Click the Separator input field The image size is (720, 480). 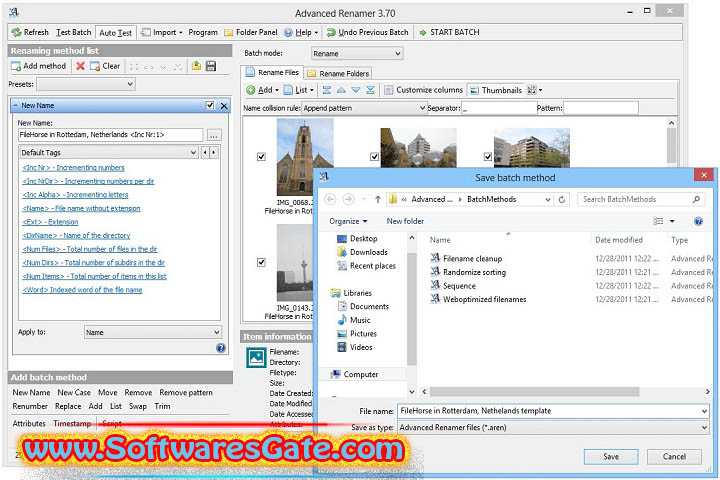click(x=498, y=108)
